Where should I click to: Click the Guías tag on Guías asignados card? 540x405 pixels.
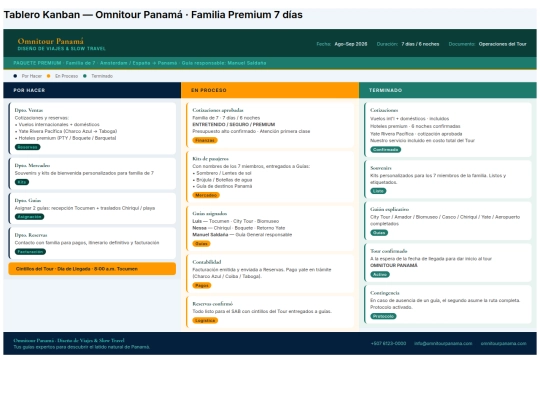tap(201, 243)
